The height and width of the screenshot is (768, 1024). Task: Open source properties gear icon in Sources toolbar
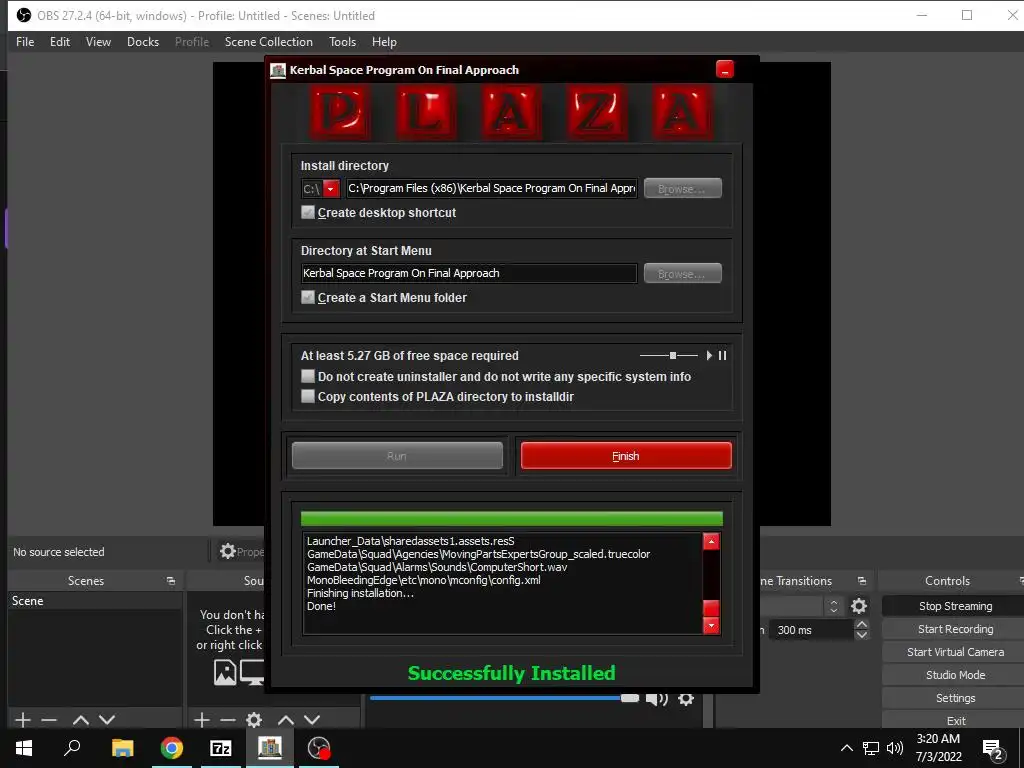[254, 720]
